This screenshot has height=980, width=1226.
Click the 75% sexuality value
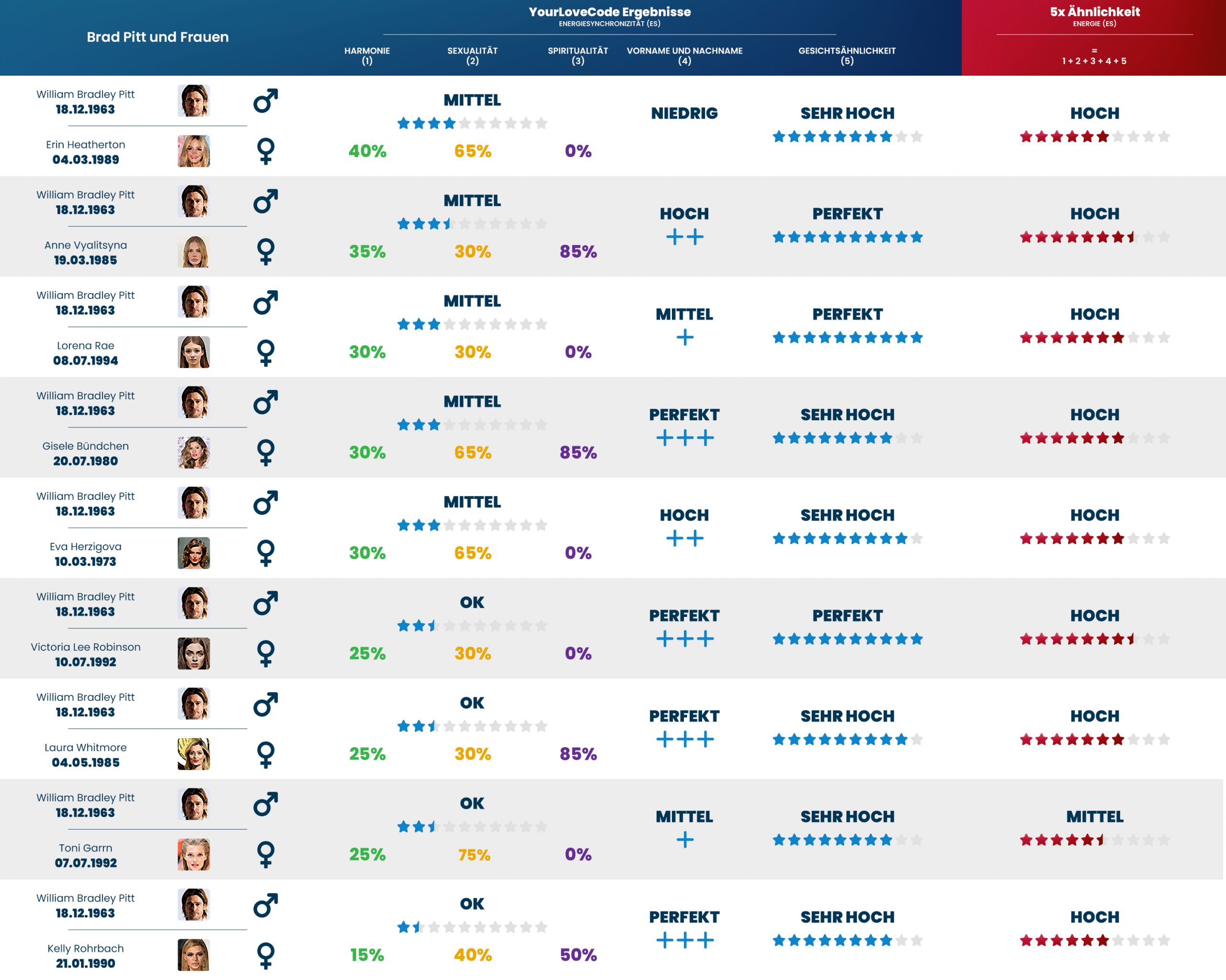pyautogui.click(x=474, y=855)
